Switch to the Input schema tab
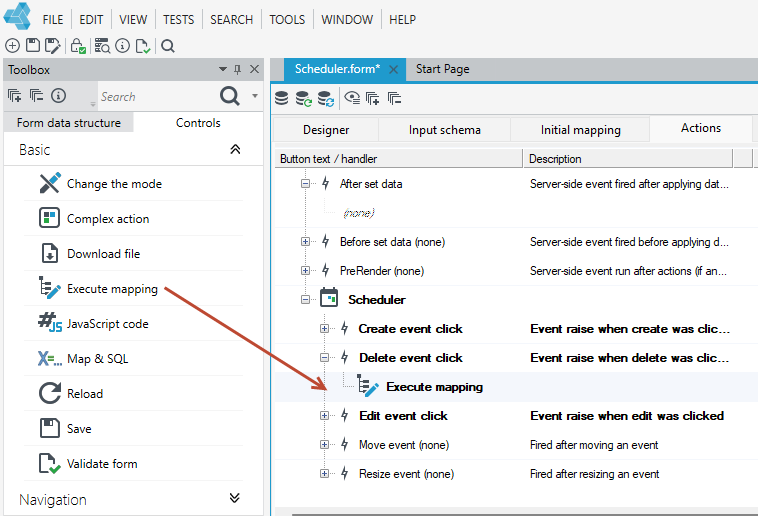This screenshot has height=516, width=758. pyautogui.click(x=444, y=130)
